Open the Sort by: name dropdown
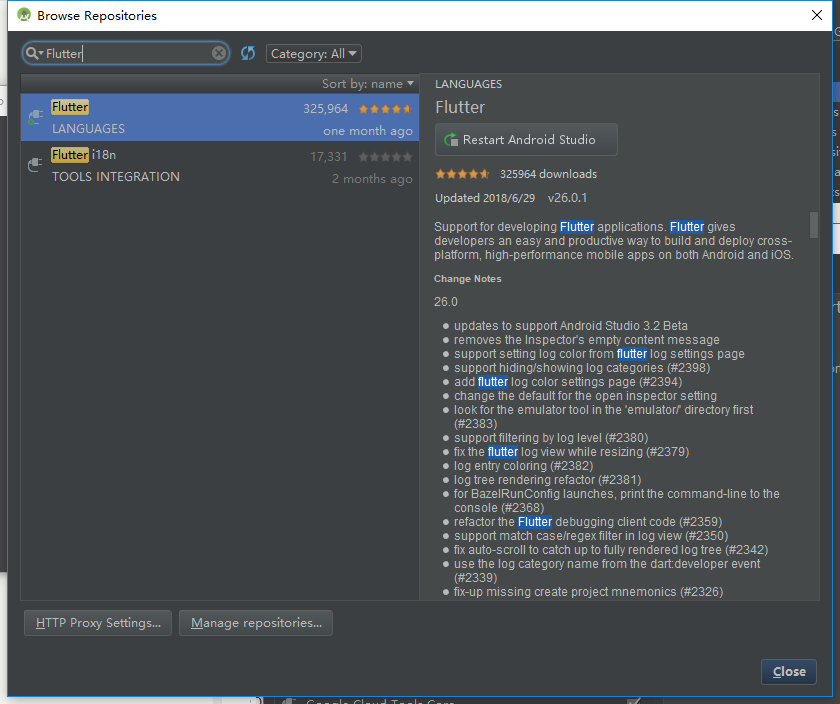This screenshot has height=704, width=840. [368, 84]
